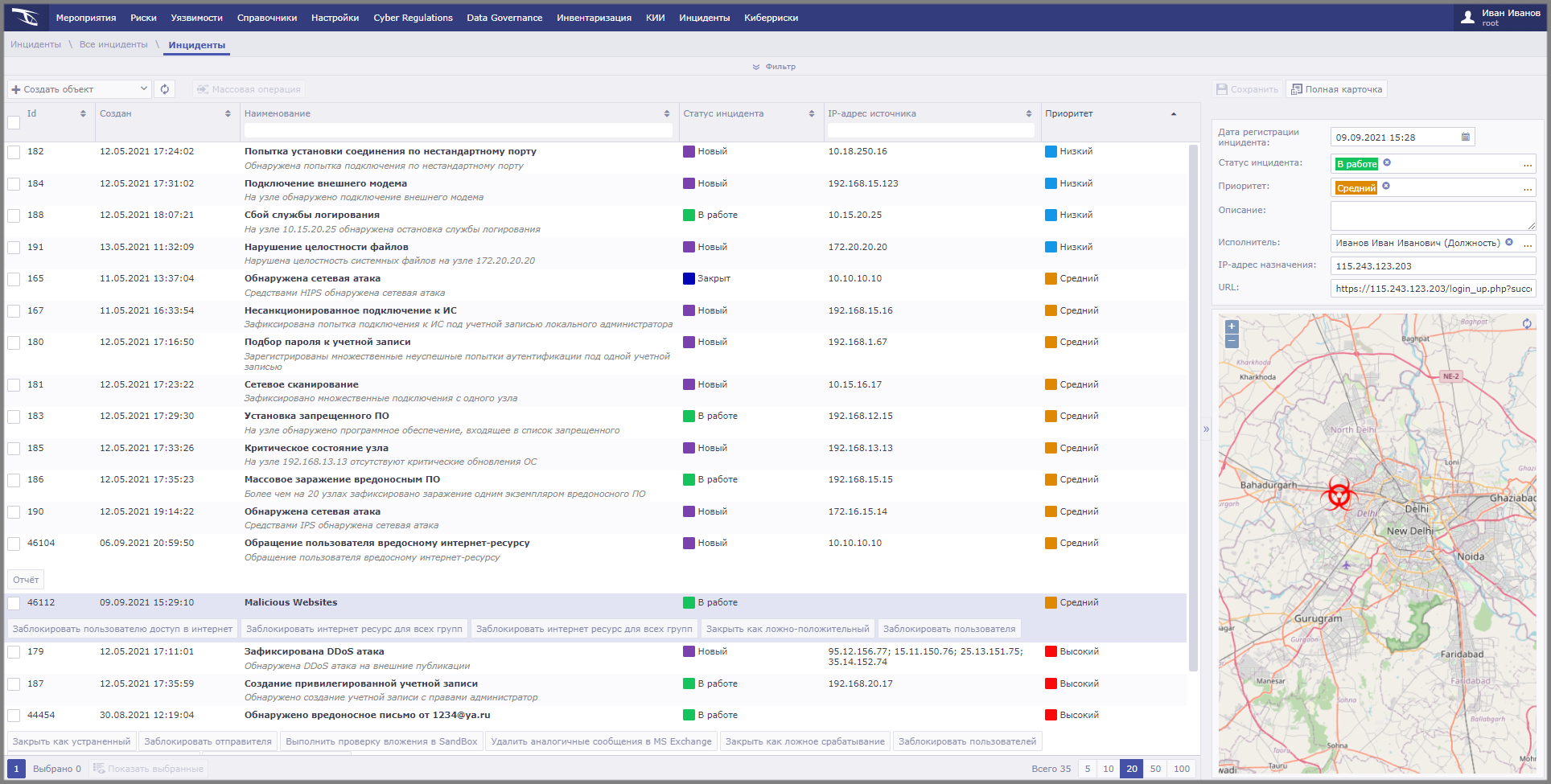Click the compass icon on the map
This screenshot has width=1551, height=784.
pos(1526,322)
